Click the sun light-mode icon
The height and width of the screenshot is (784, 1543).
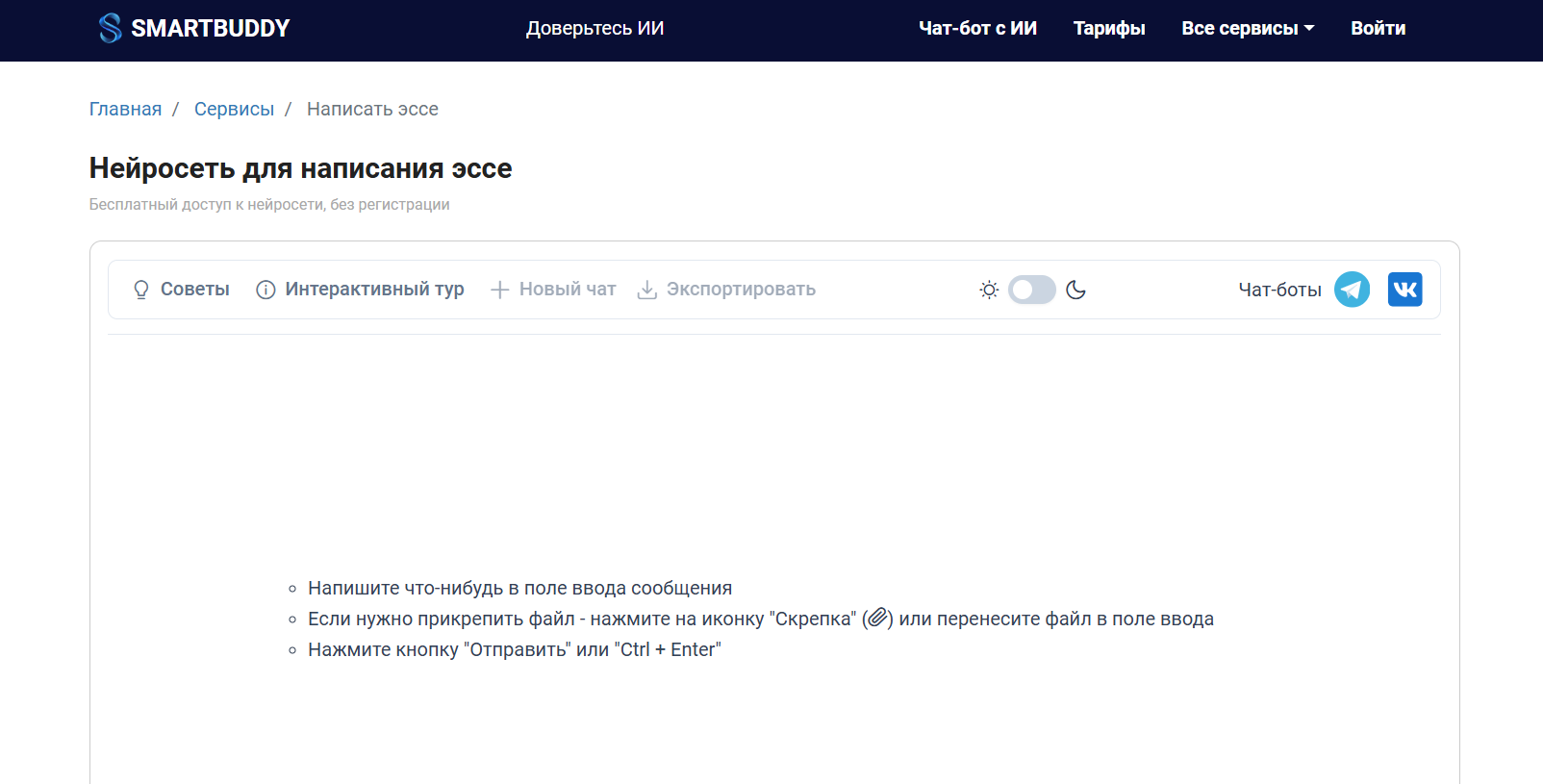coord(989,290)
